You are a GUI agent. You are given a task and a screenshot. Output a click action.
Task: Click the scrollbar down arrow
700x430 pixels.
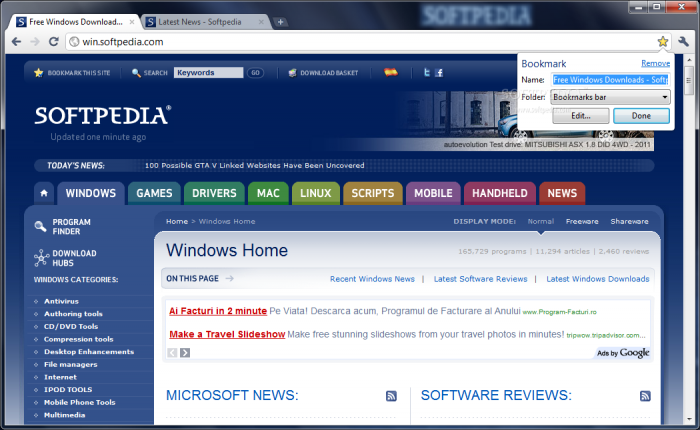pos(689,419)
